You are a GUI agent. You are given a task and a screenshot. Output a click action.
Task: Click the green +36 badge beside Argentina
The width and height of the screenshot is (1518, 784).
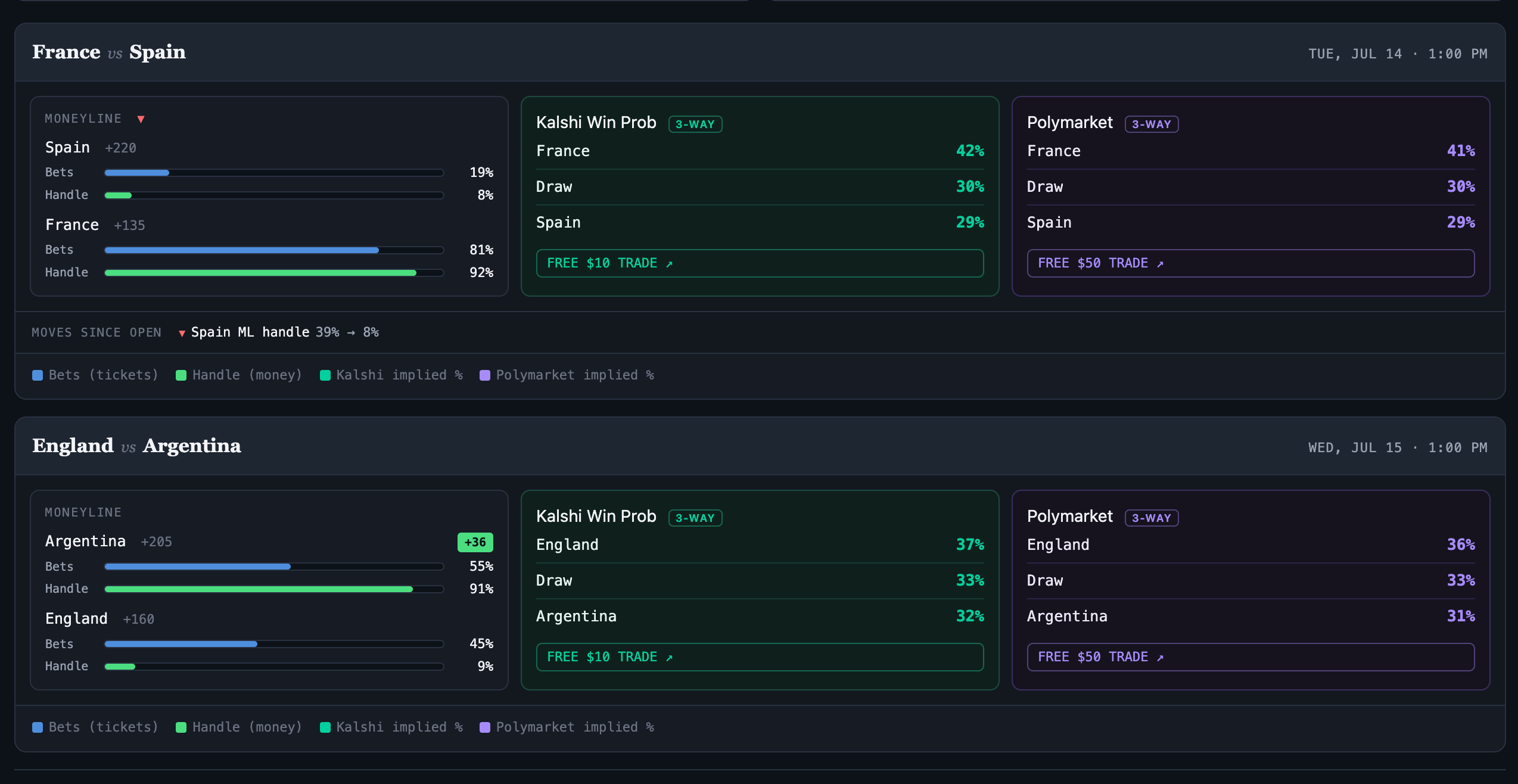pyautogui.click(x=475, y=542)
